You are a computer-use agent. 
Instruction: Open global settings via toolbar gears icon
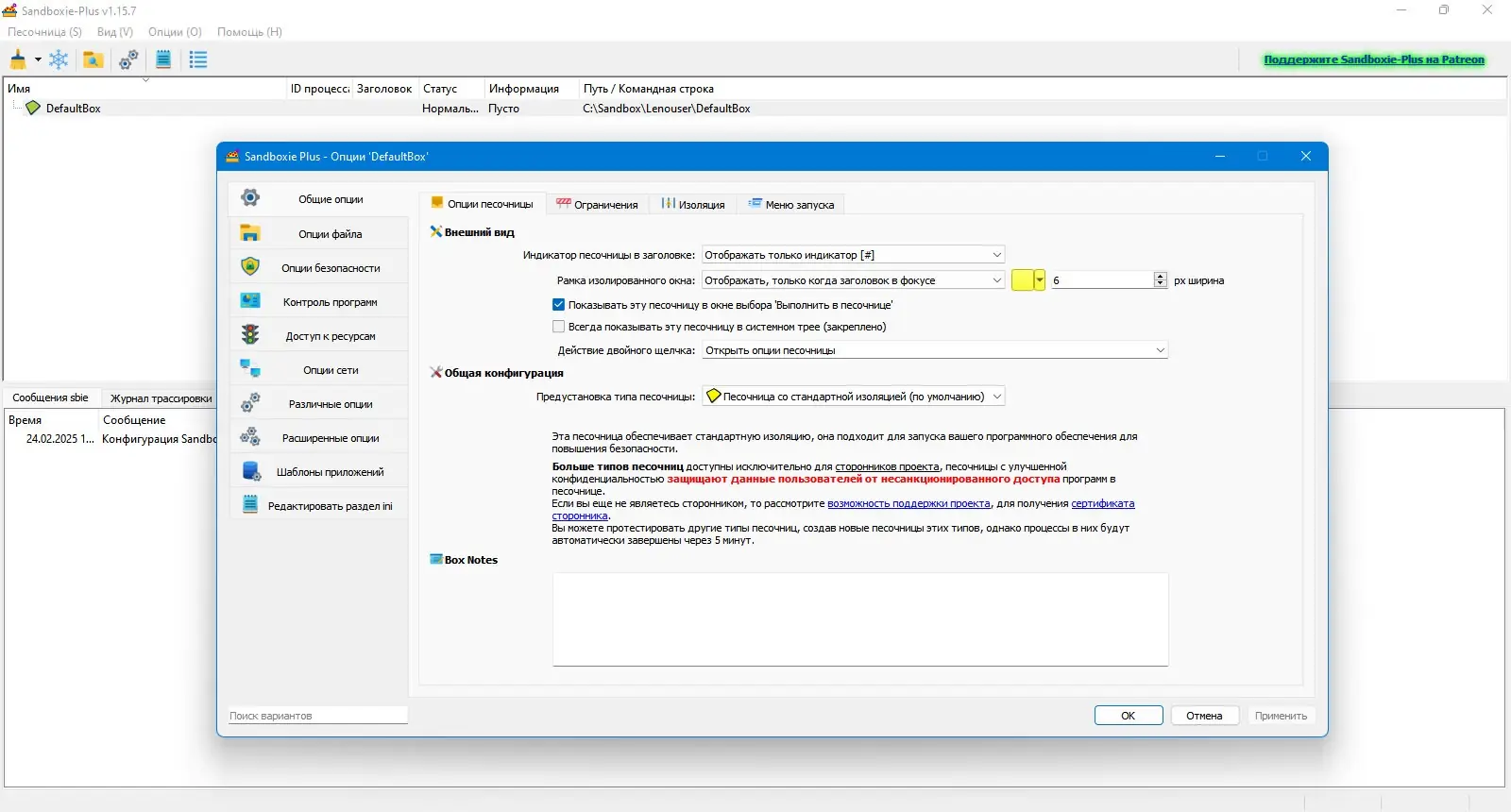(x=128, y=59)
